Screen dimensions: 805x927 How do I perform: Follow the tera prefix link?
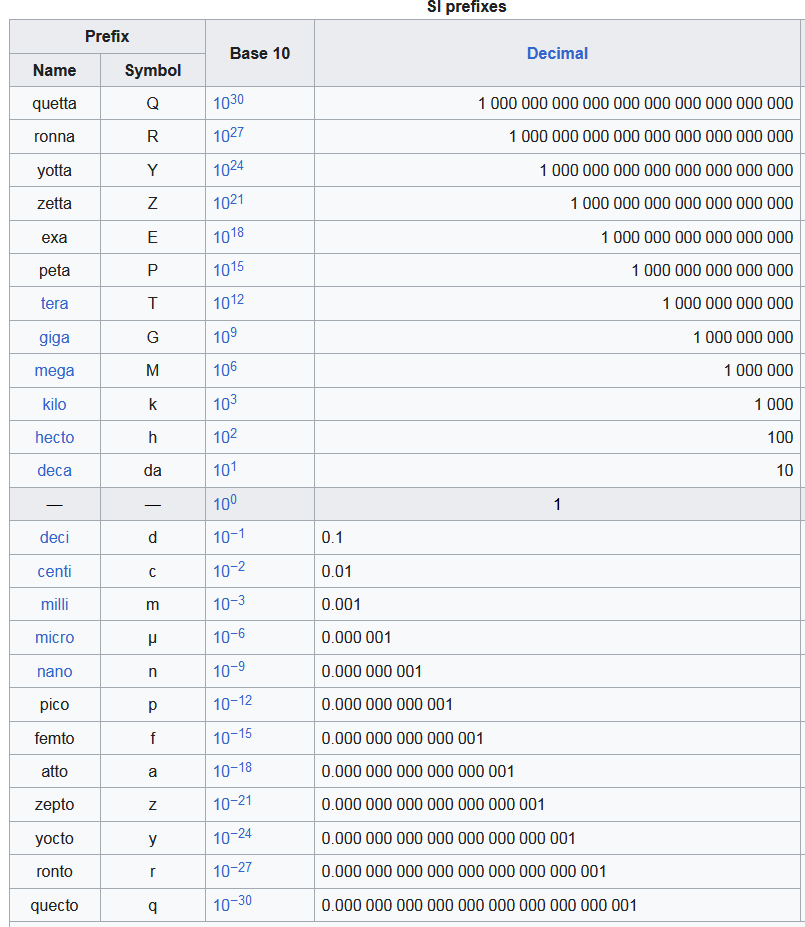[54, 303]
